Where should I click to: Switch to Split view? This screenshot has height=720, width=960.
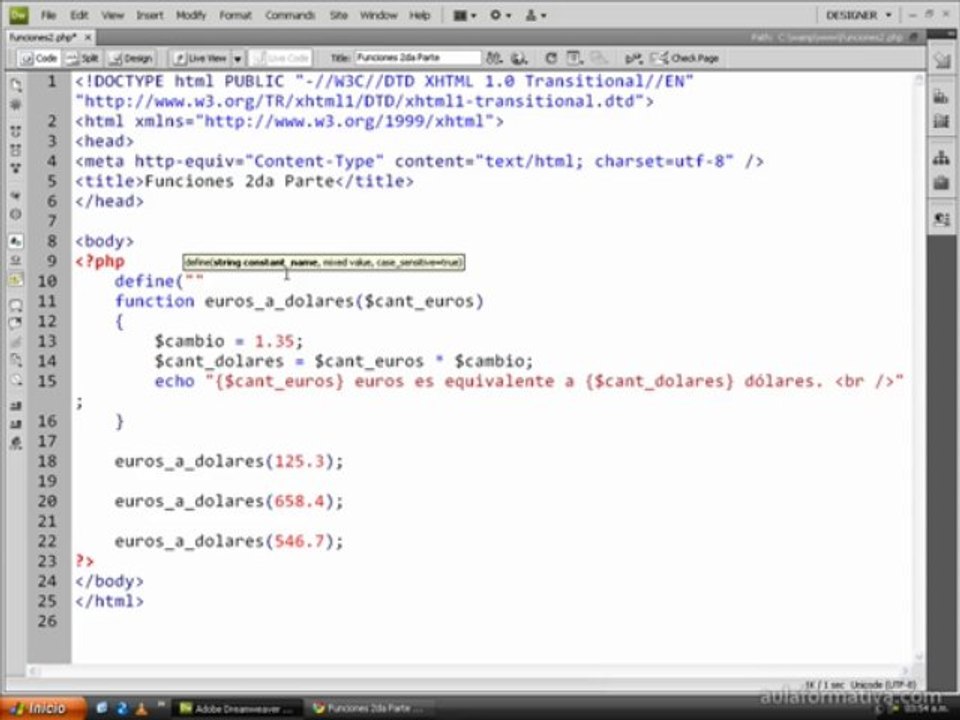tap(82, 58)
